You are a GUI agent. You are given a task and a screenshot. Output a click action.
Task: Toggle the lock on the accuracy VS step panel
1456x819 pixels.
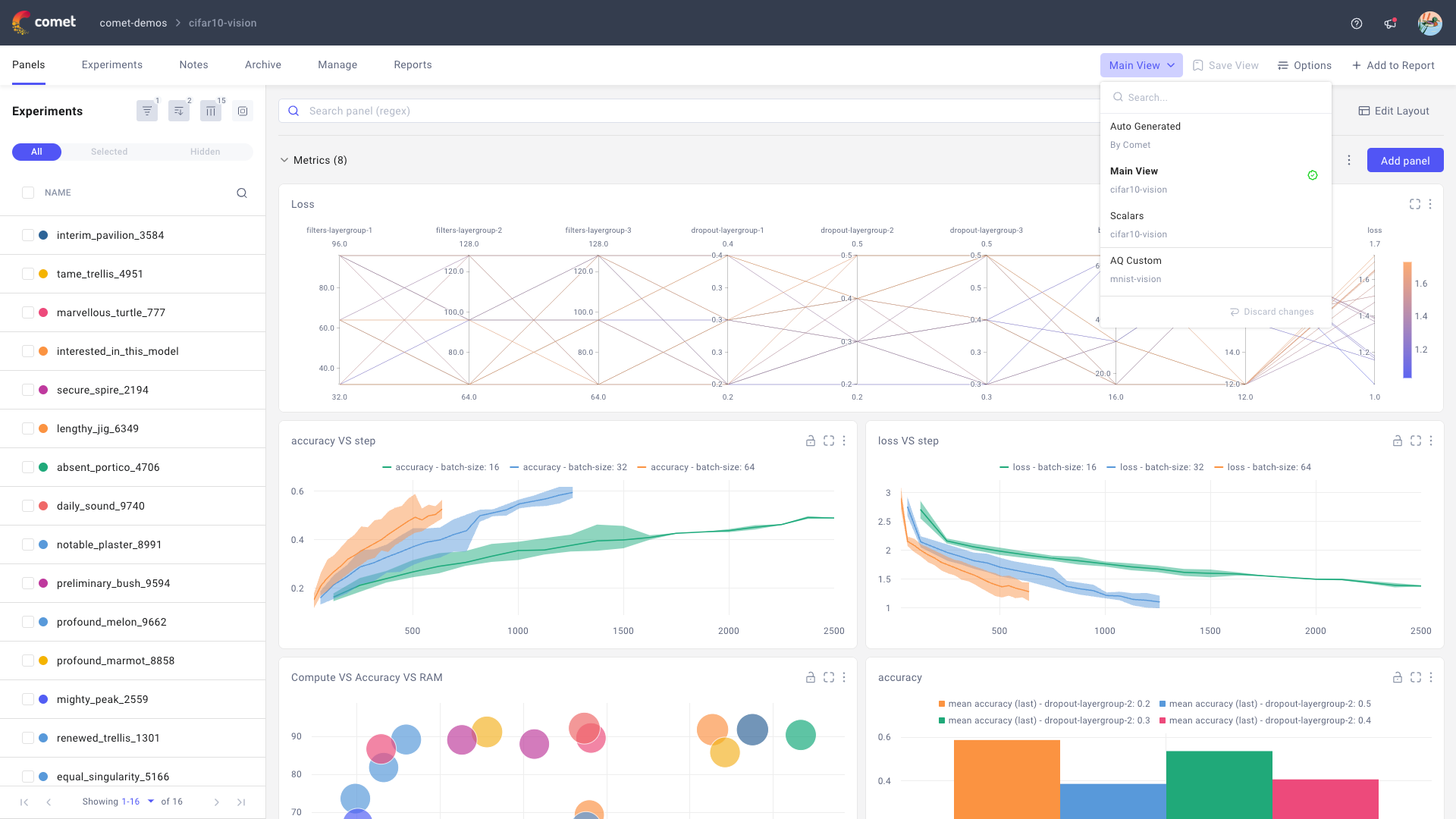pos(810,441)
